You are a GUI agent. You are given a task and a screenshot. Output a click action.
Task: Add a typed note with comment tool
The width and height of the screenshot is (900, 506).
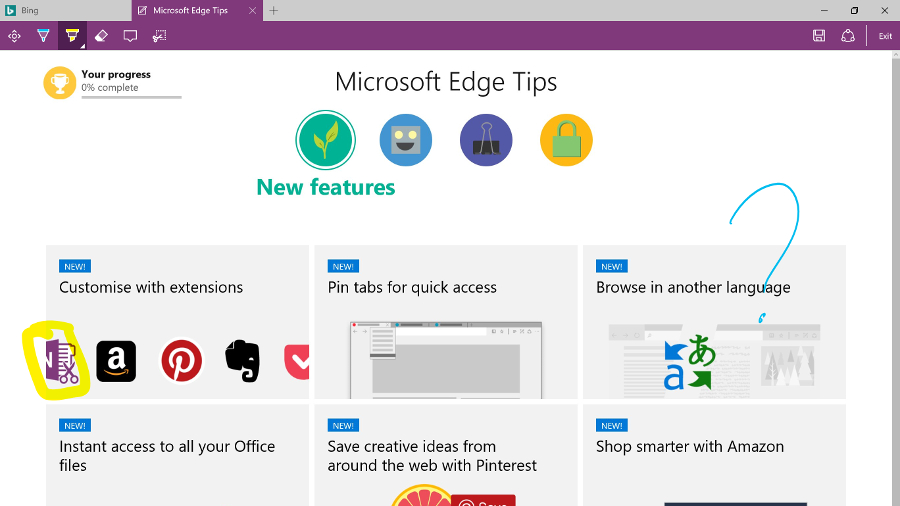pos(130,36)
